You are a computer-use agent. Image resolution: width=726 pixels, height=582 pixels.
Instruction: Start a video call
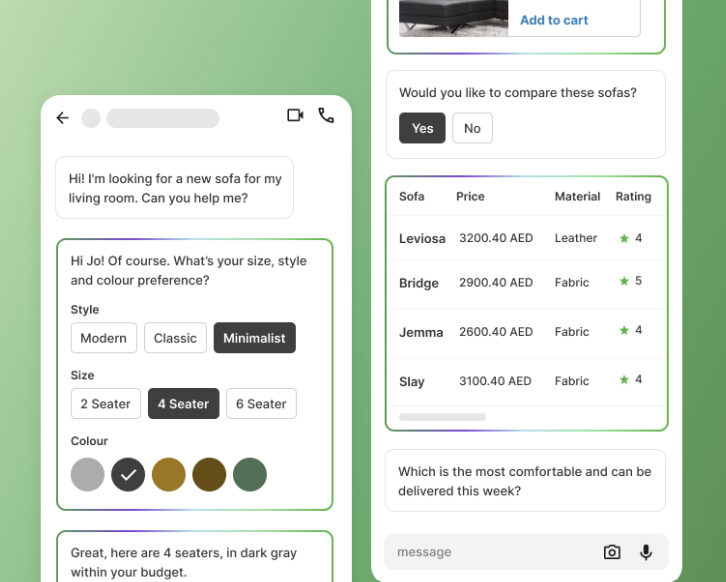click(x=295, y=116)
